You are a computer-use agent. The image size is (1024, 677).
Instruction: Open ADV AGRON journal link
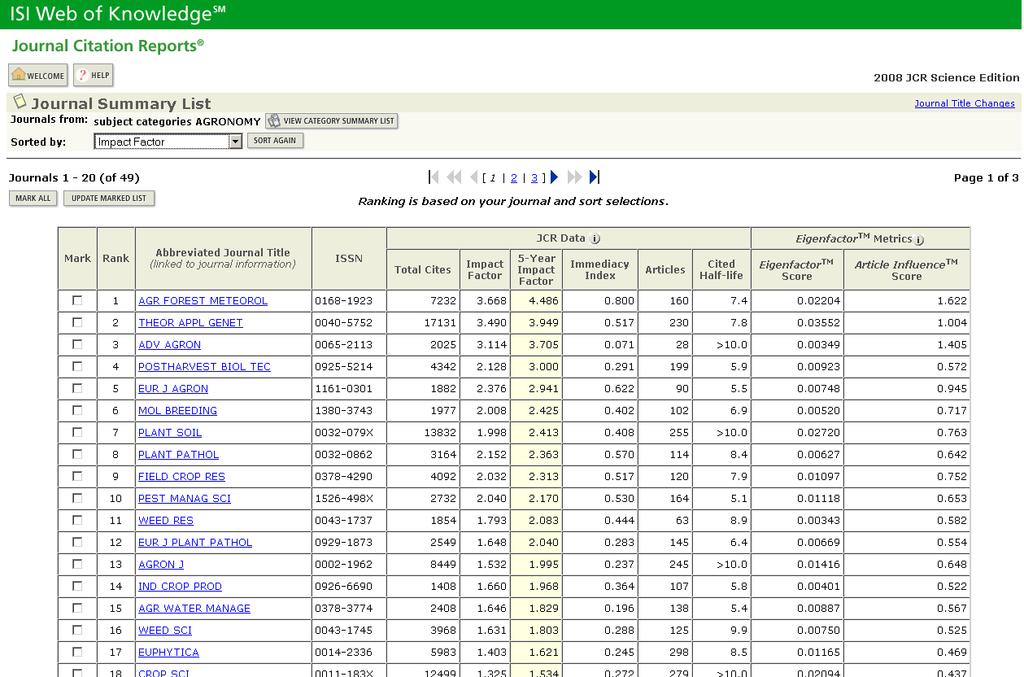[169, 345]
